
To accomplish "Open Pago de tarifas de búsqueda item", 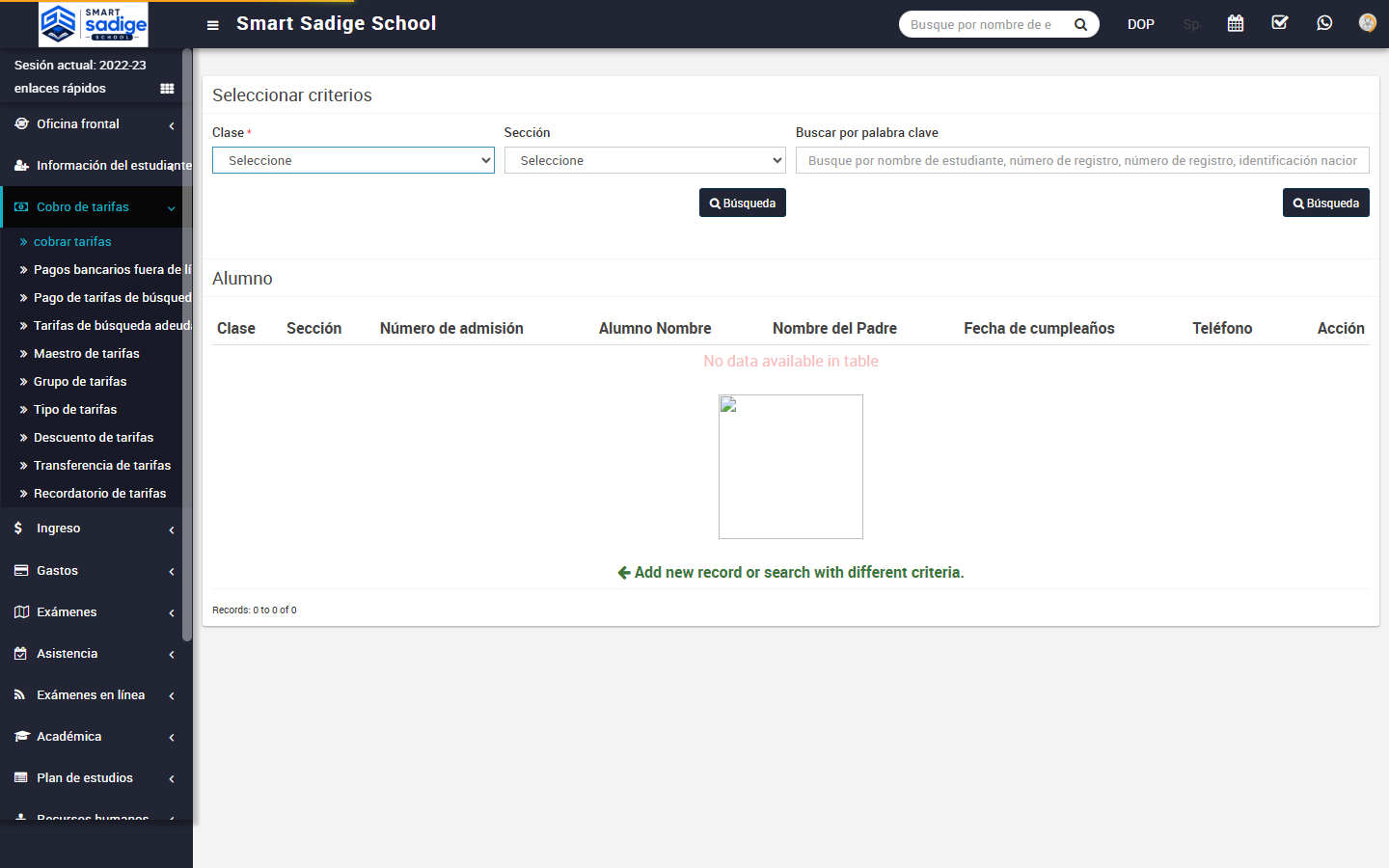I will pyautogui.click(x=112, y=297).
